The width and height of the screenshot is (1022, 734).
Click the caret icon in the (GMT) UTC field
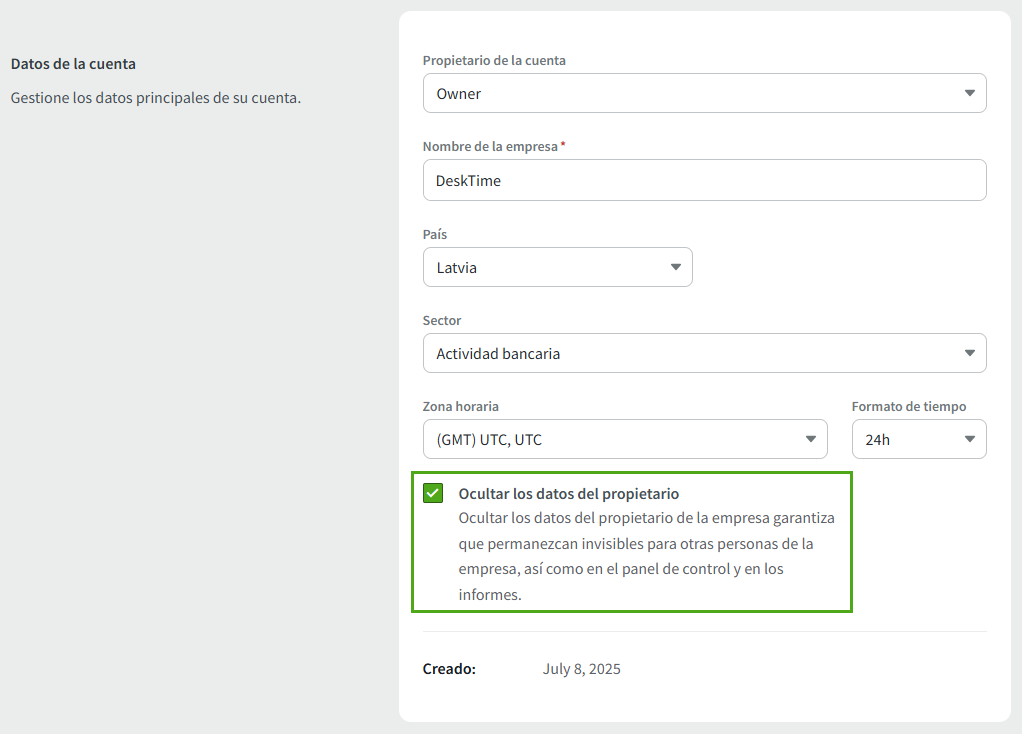tap(810, 439)
